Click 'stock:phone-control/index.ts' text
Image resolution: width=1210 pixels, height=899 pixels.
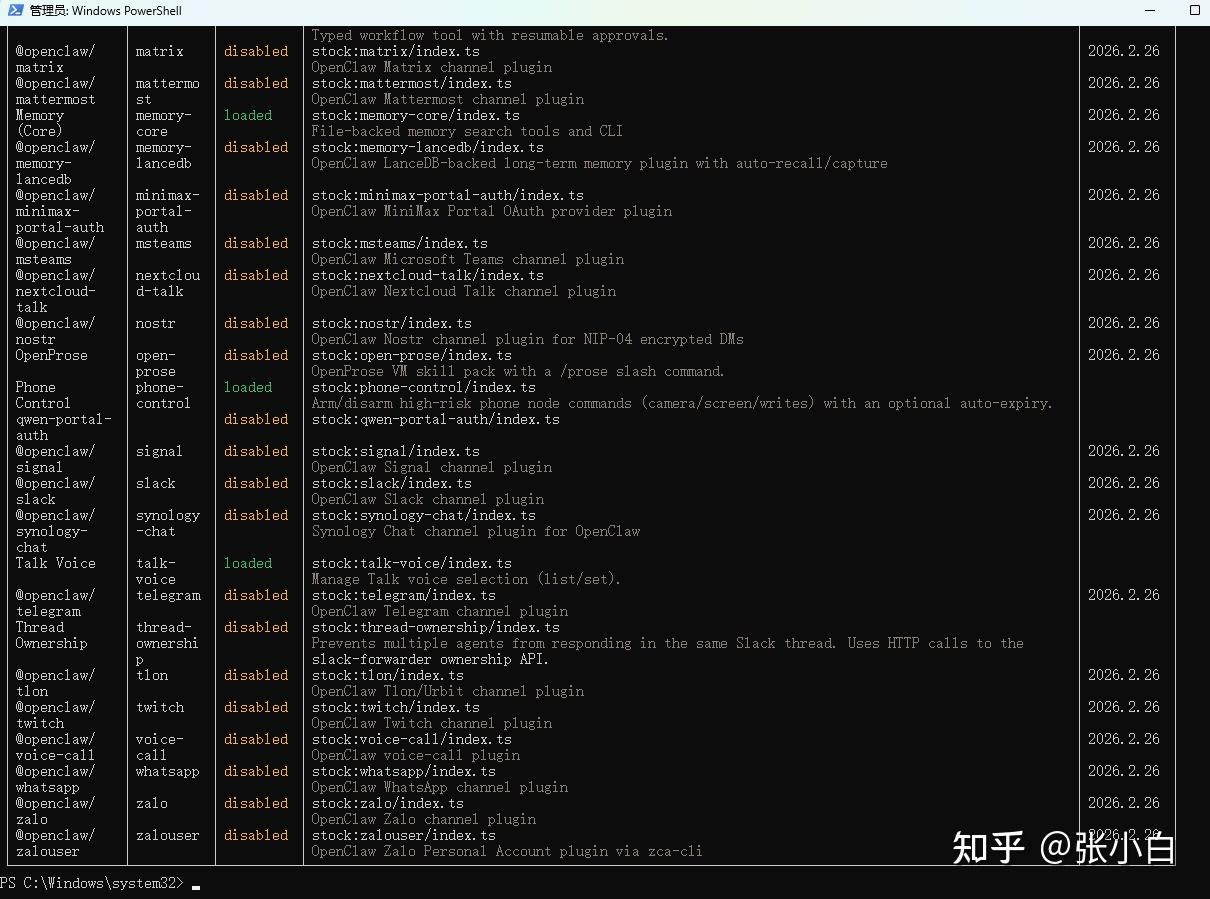[x=424, y=387]
